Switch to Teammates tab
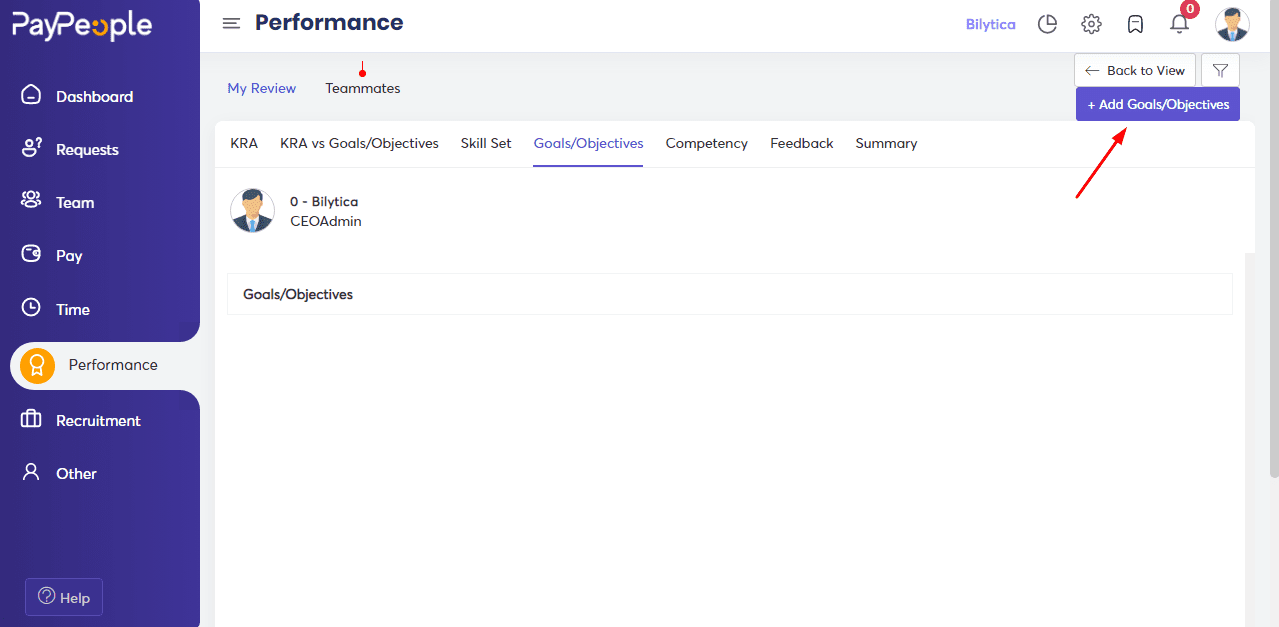1279x627 pixels. (363, 88)
